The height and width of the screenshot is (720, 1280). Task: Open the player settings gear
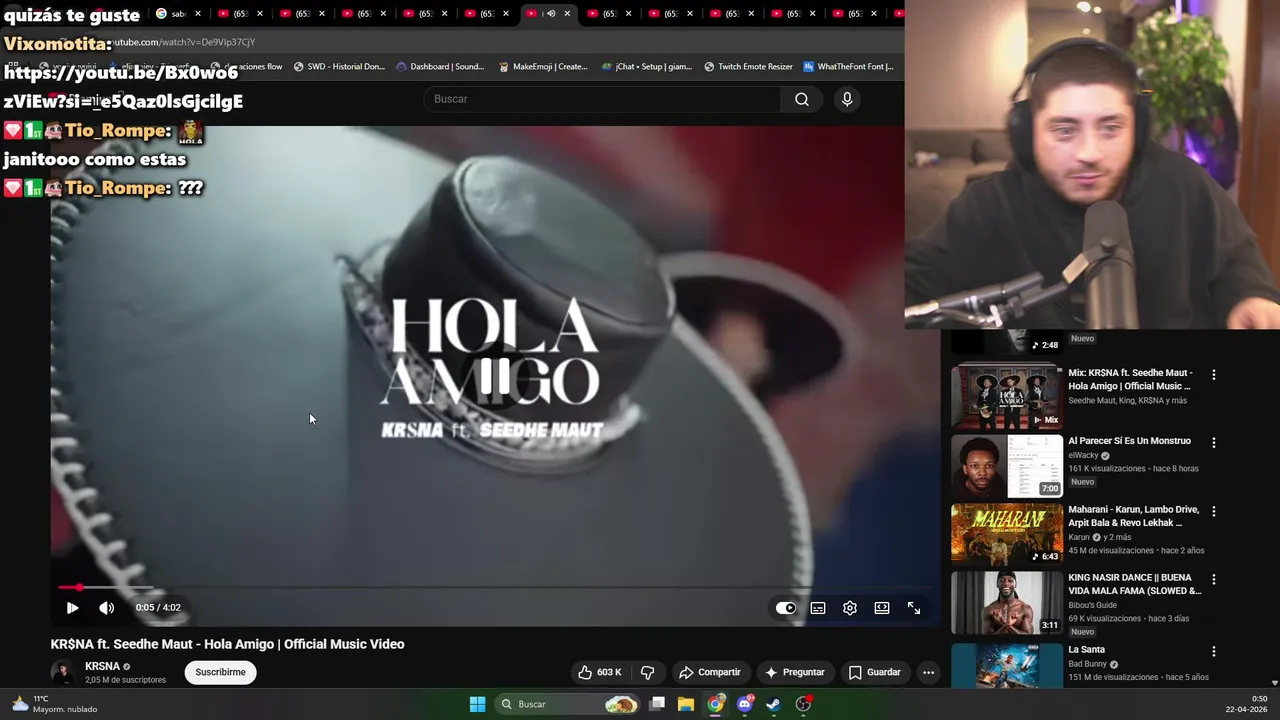[850, 608]
